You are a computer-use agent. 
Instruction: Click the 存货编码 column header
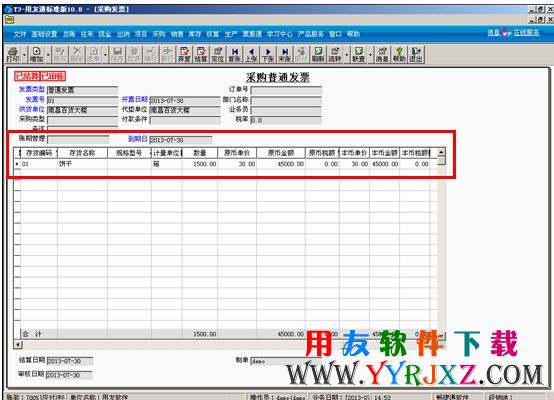point(39,153)
